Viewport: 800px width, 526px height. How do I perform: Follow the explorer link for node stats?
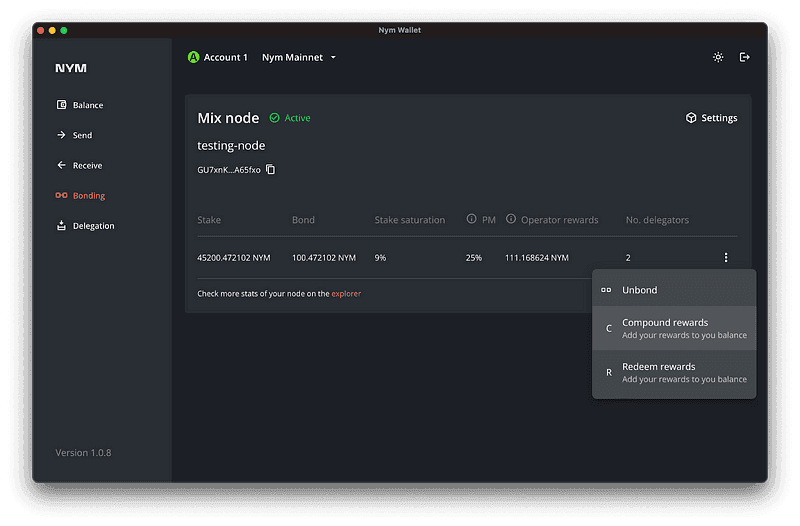pos(346,294)
